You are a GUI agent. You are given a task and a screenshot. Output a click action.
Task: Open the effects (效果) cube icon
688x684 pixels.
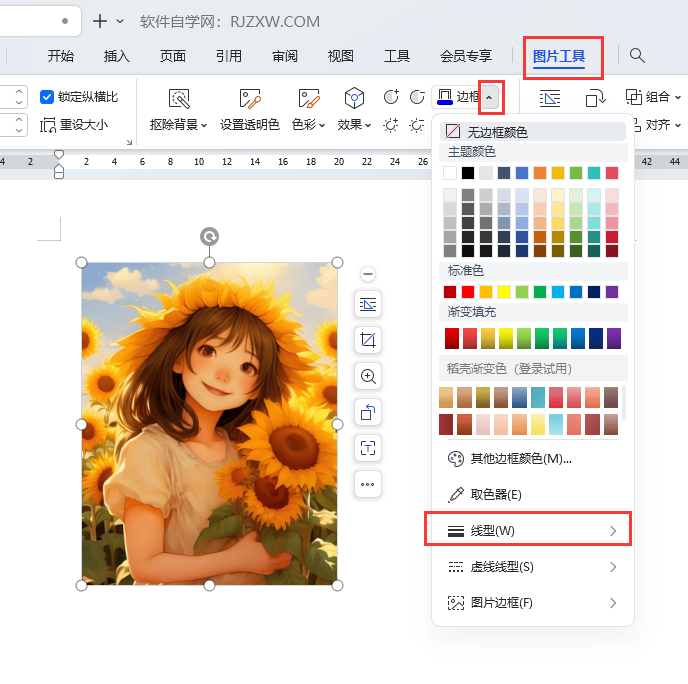click(x=354, y=98)
